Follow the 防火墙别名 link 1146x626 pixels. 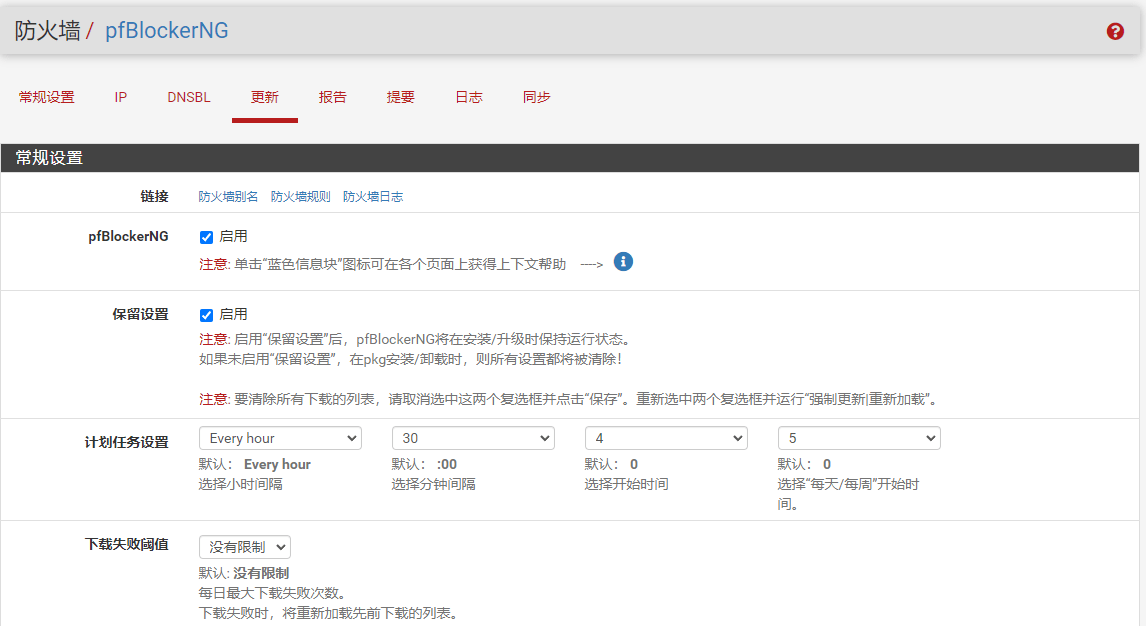click(x=228, y=197)
